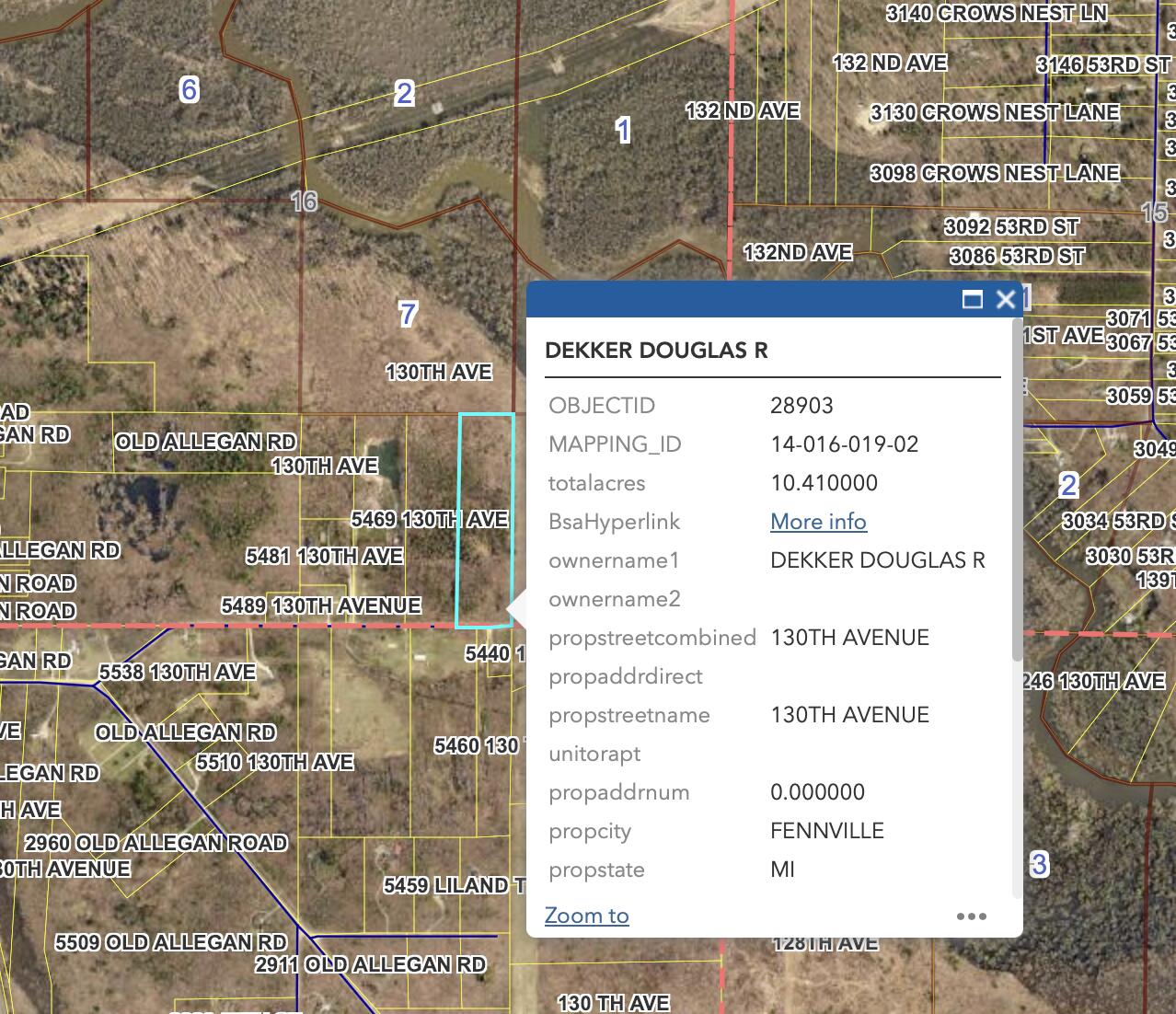Click the Zoom to link
The image size is (1176, 1014).
coord(586,916)
